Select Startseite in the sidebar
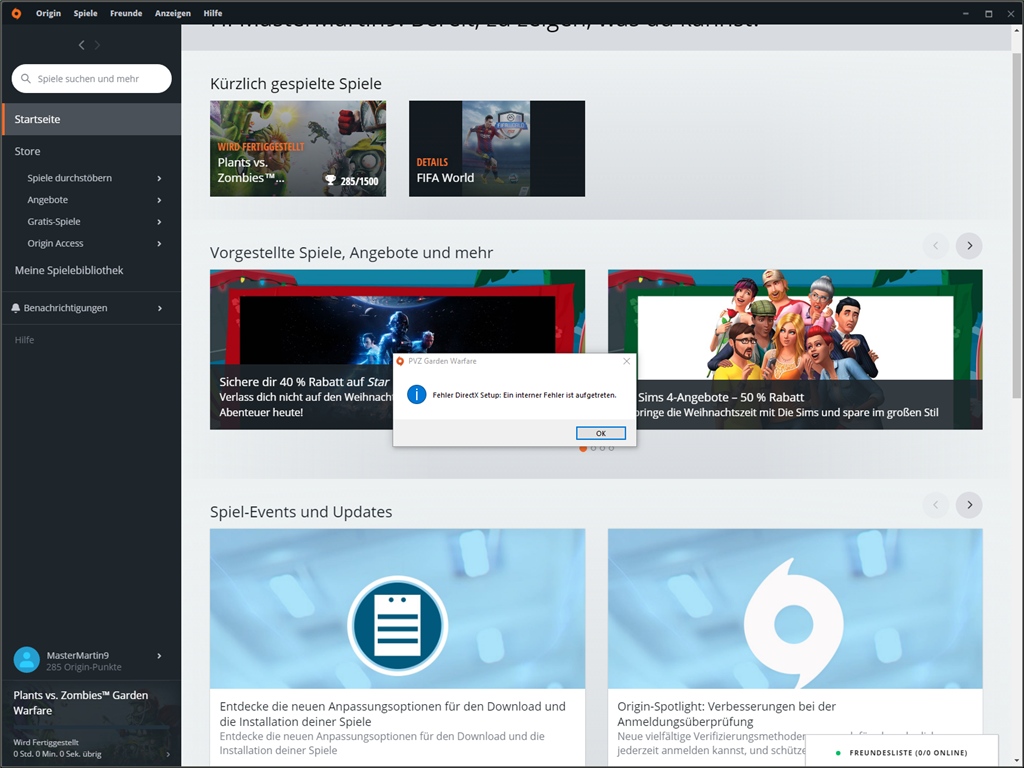The width and height of the screenshot is (1024, 768). pyautogui.click(x=91, y=119)
